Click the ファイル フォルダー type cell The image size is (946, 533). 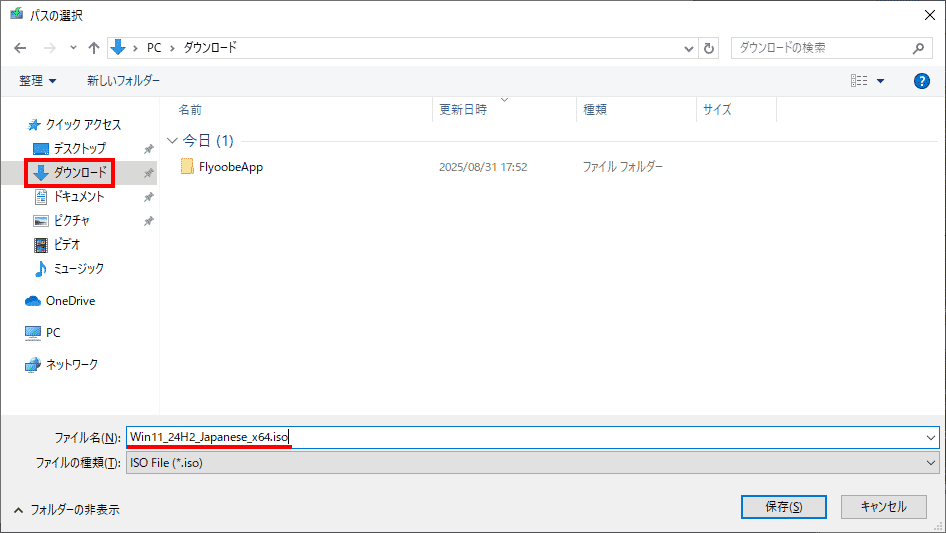pos(622,167)
